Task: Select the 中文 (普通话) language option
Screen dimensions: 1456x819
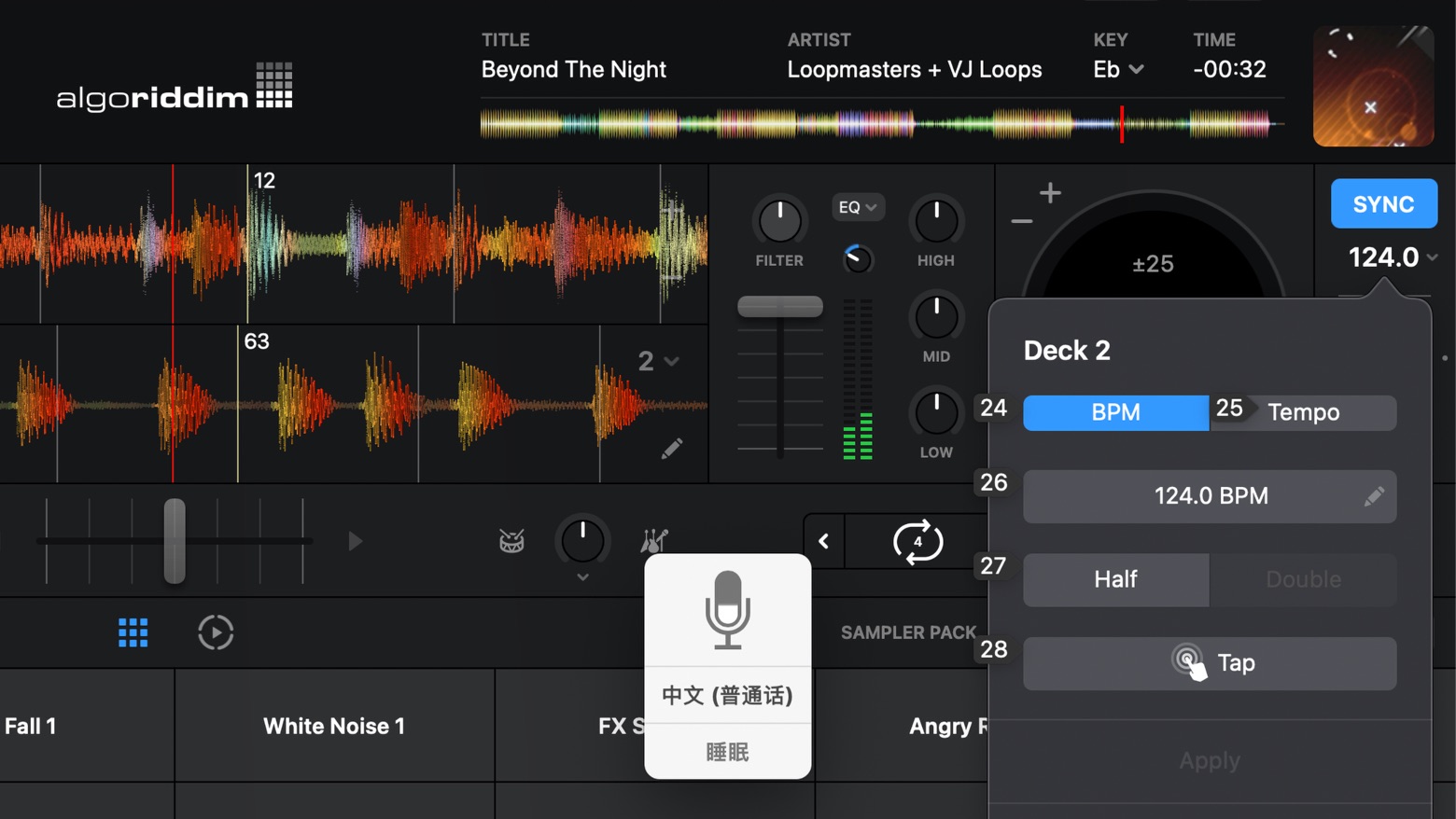Action: click(727, 695)
